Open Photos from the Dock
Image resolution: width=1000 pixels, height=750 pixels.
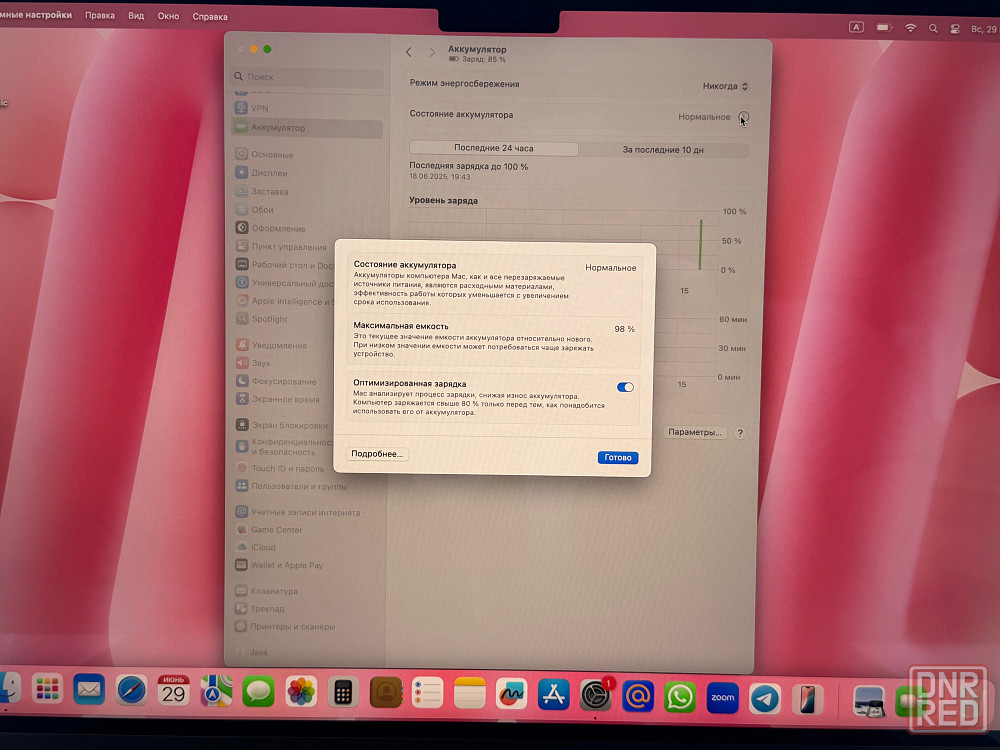[x=301, y=693]
